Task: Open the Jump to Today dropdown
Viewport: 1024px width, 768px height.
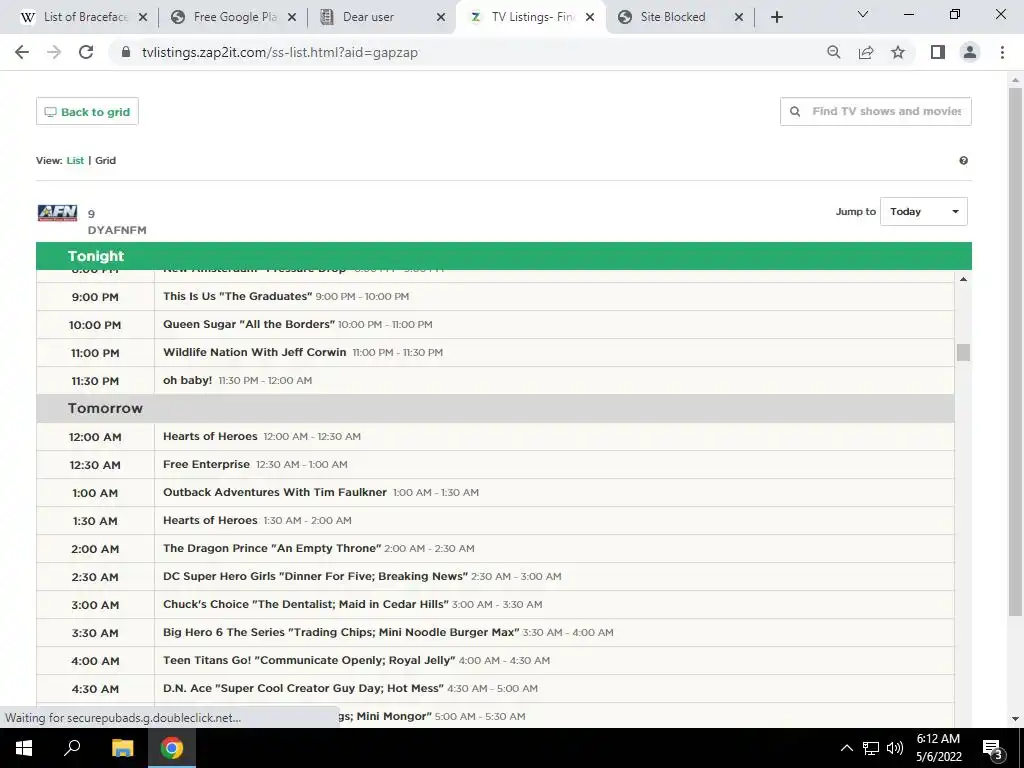Action: (x=923, y=212)
